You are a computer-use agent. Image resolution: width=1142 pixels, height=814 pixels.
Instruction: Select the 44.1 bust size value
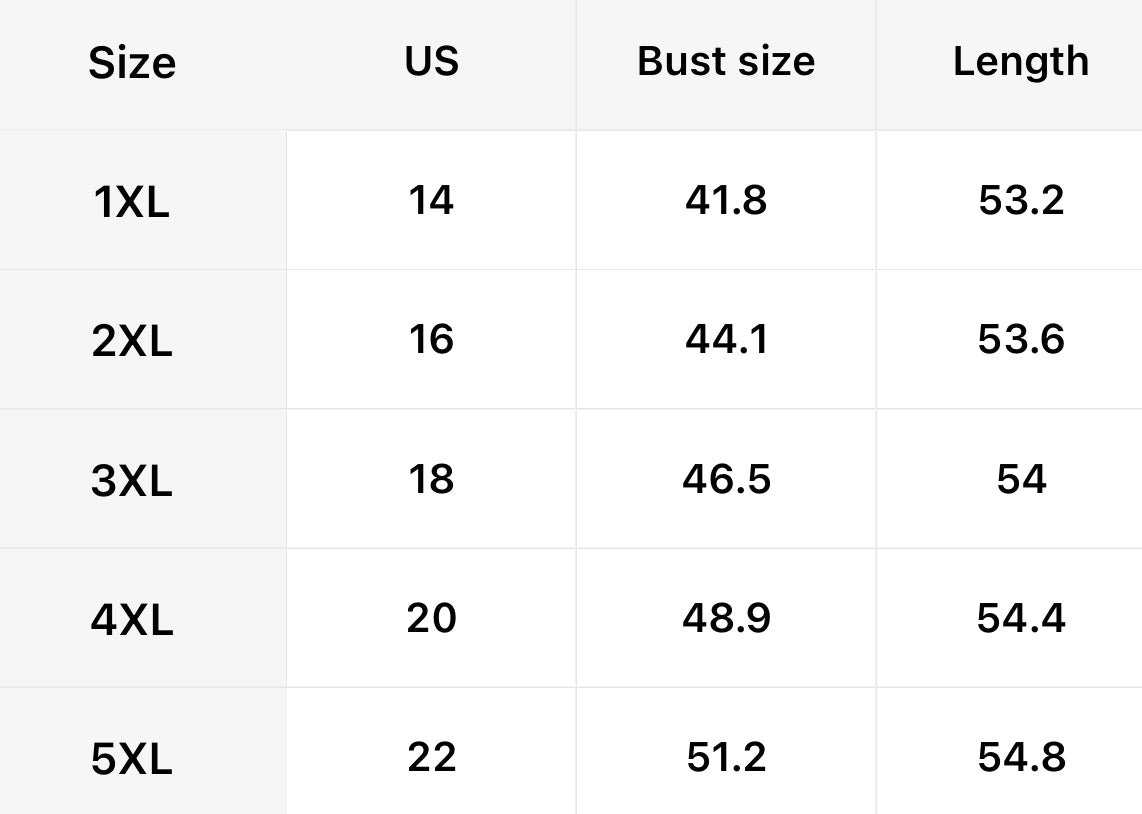pos(726,339)
